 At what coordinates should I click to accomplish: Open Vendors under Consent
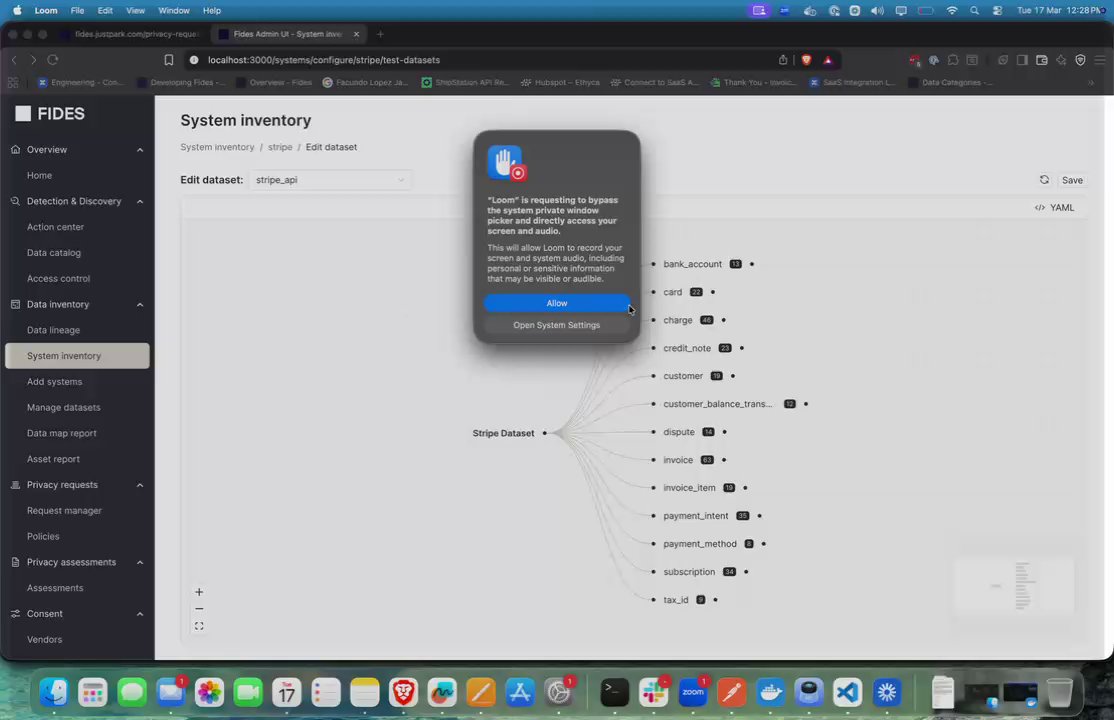(44, 640)
